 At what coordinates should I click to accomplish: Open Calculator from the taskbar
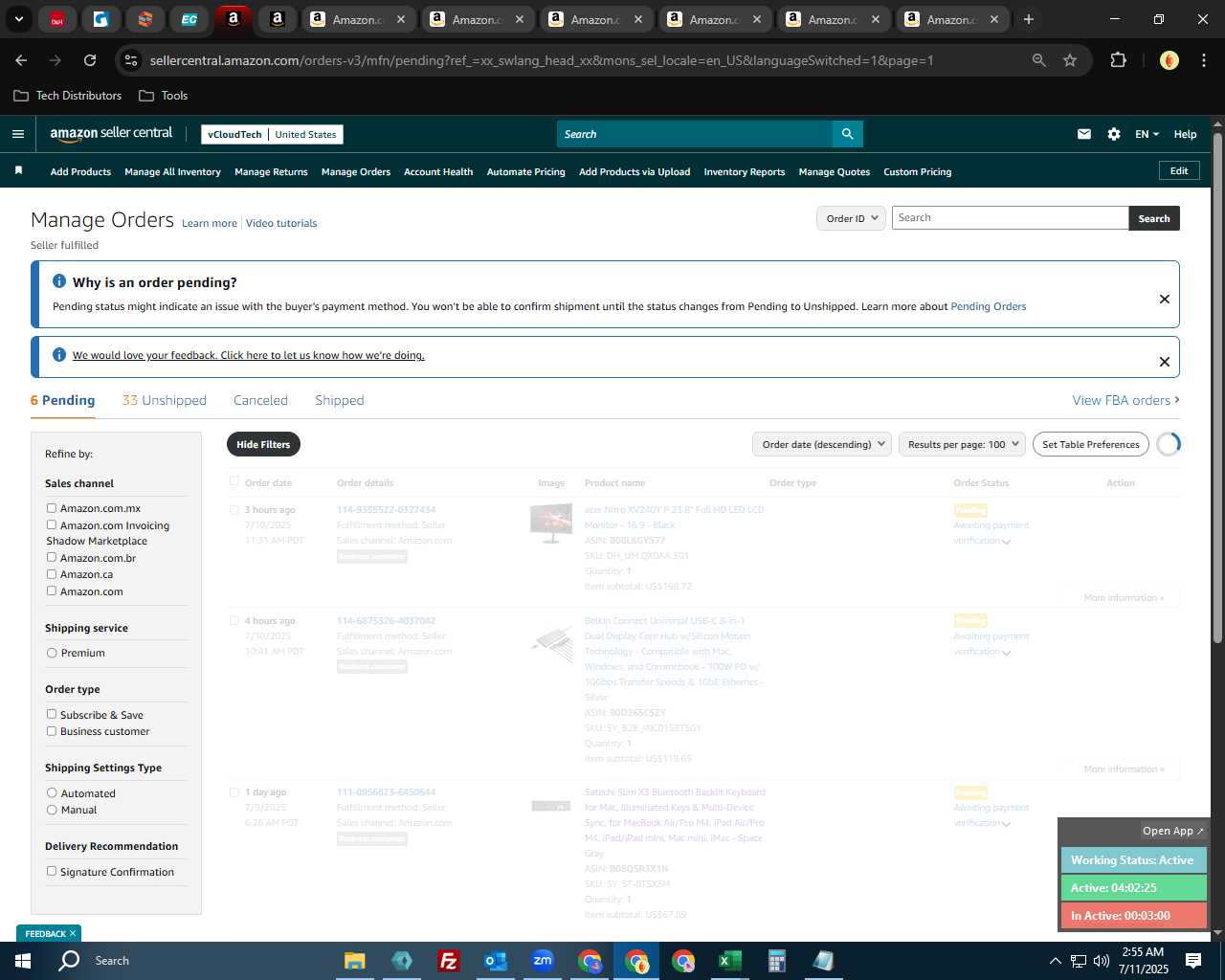(776, 960)
